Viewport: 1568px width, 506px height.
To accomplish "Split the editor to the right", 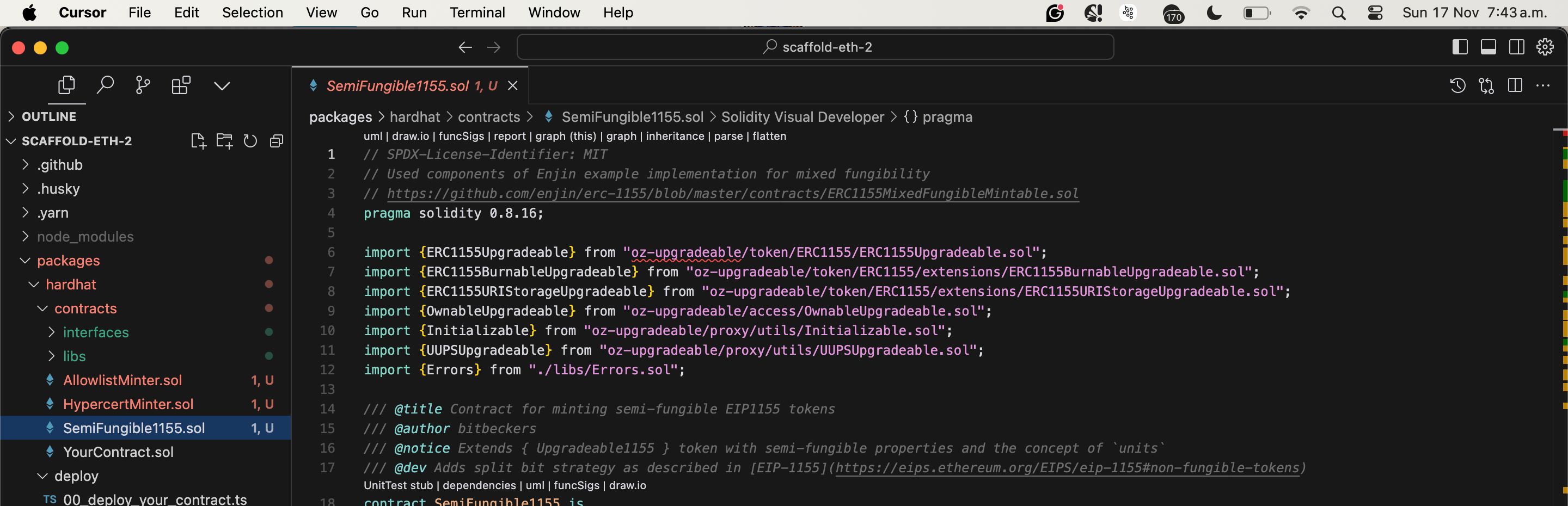I will (1515, 86).
